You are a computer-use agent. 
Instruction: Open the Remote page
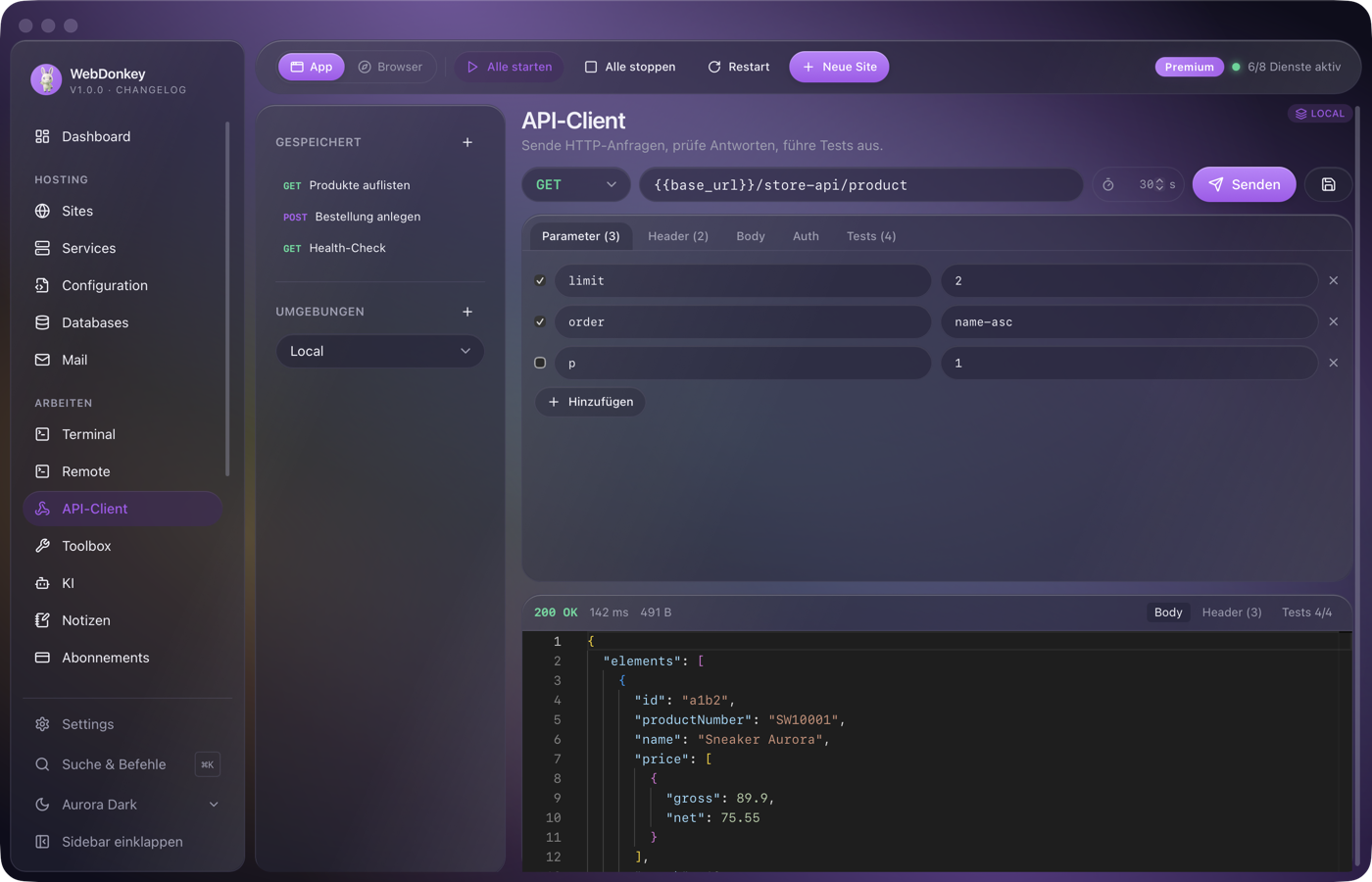pyautogui.click(x=122, y=471)
